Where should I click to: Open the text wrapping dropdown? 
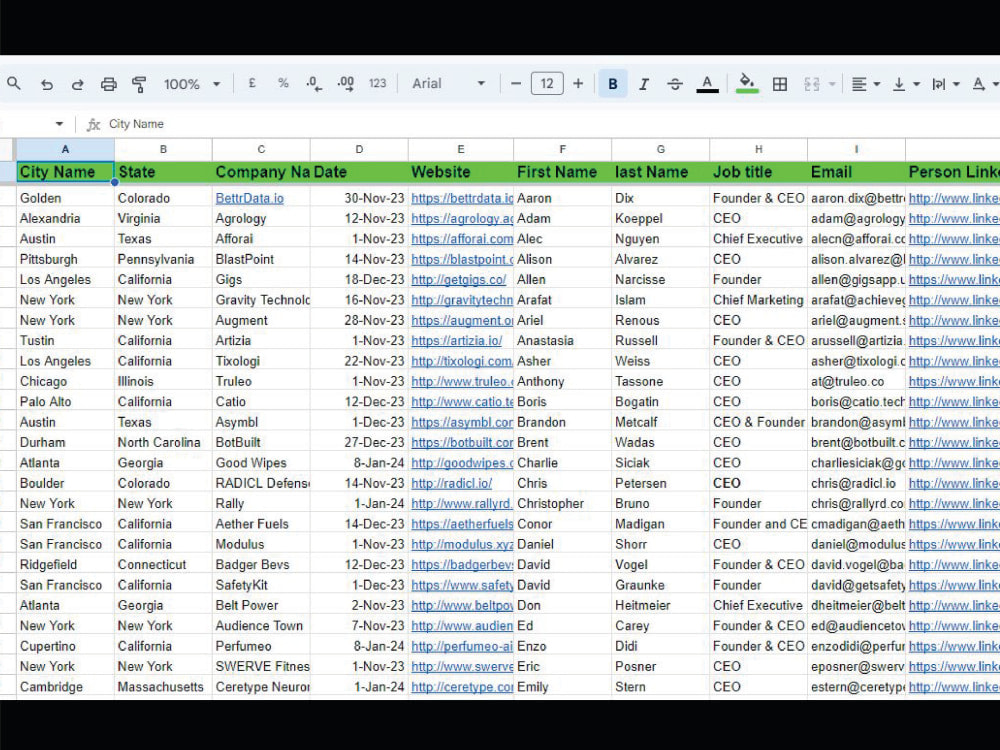(x=946, y=84)
